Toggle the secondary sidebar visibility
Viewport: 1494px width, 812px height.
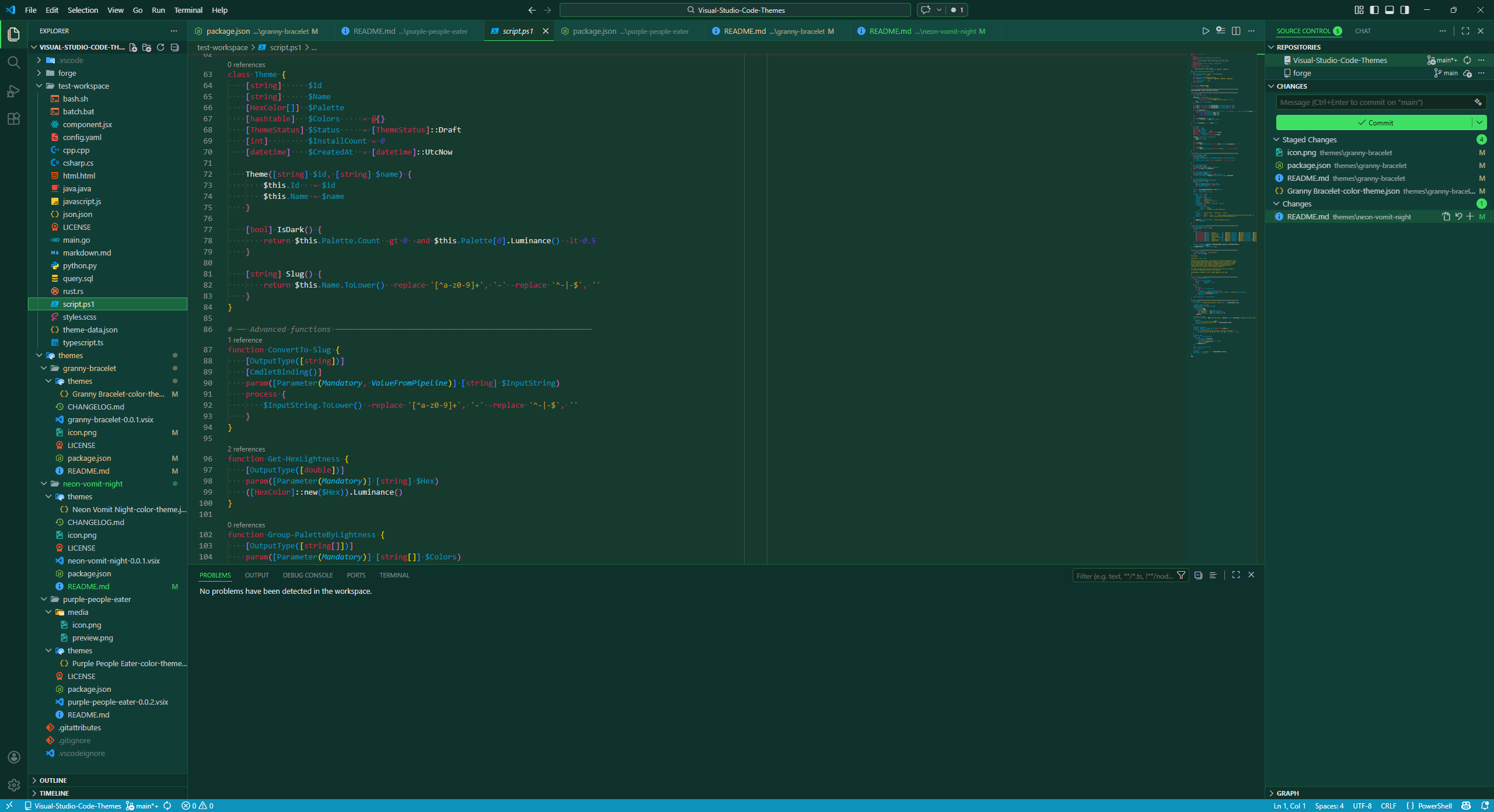1405,10
